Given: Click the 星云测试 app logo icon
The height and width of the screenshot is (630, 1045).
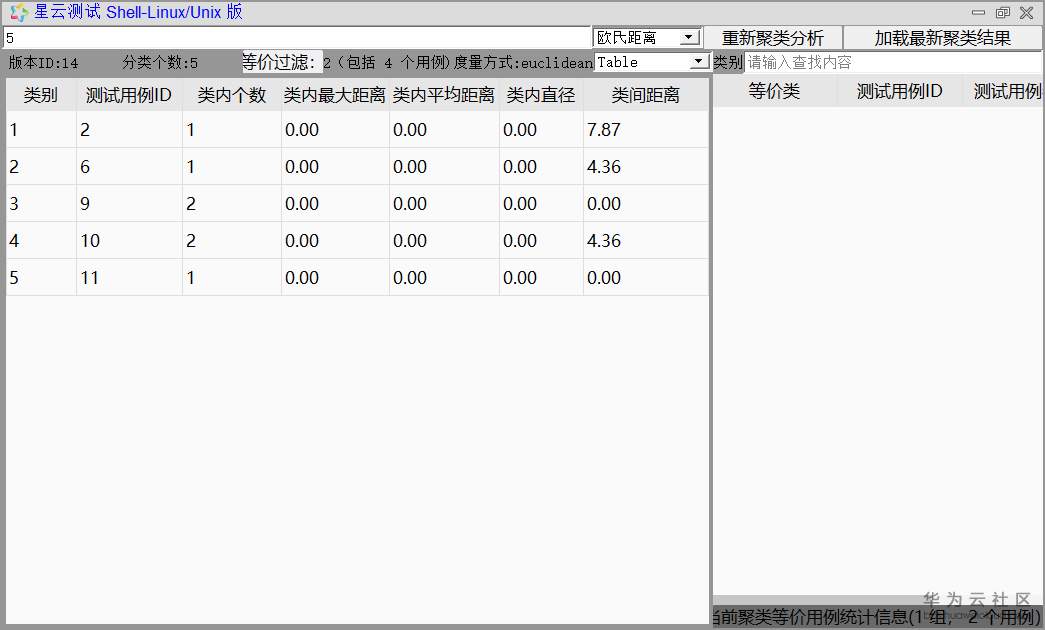Looking at the screenshot, I should coord(19,12).
